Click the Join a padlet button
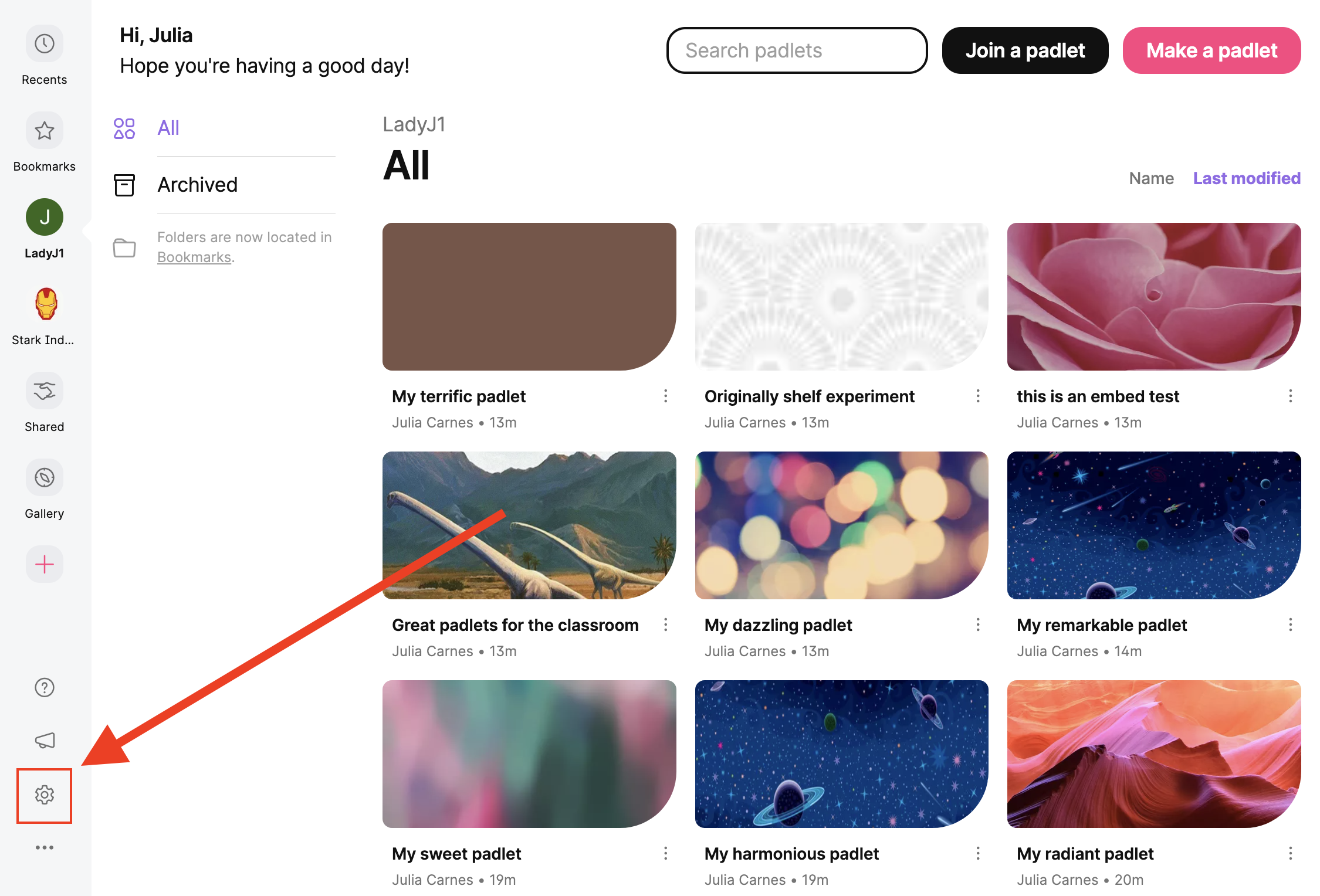The width and height of the screenshot is (1320, 896). point(1025,50)
